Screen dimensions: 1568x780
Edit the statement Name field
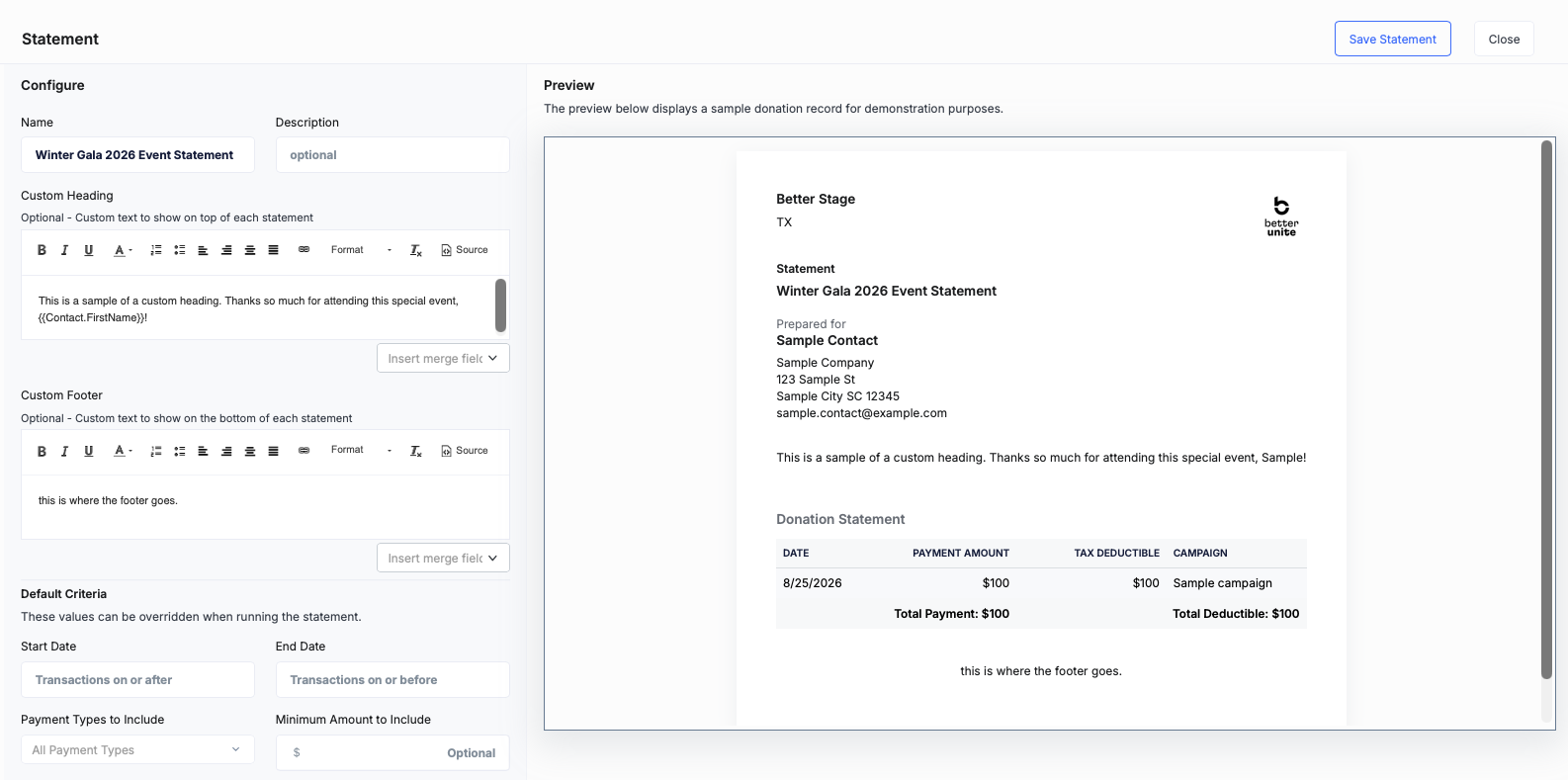pos(137,155)
